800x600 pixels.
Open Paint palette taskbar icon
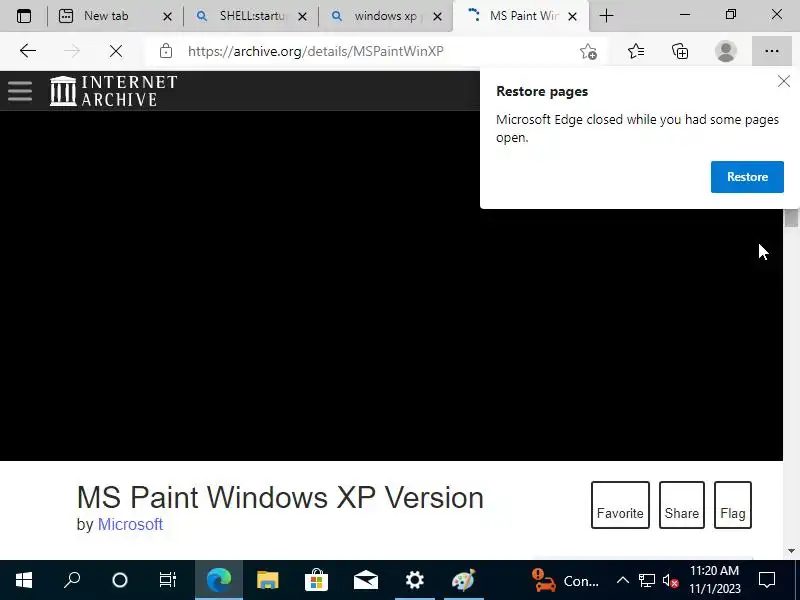coord(463,580)
